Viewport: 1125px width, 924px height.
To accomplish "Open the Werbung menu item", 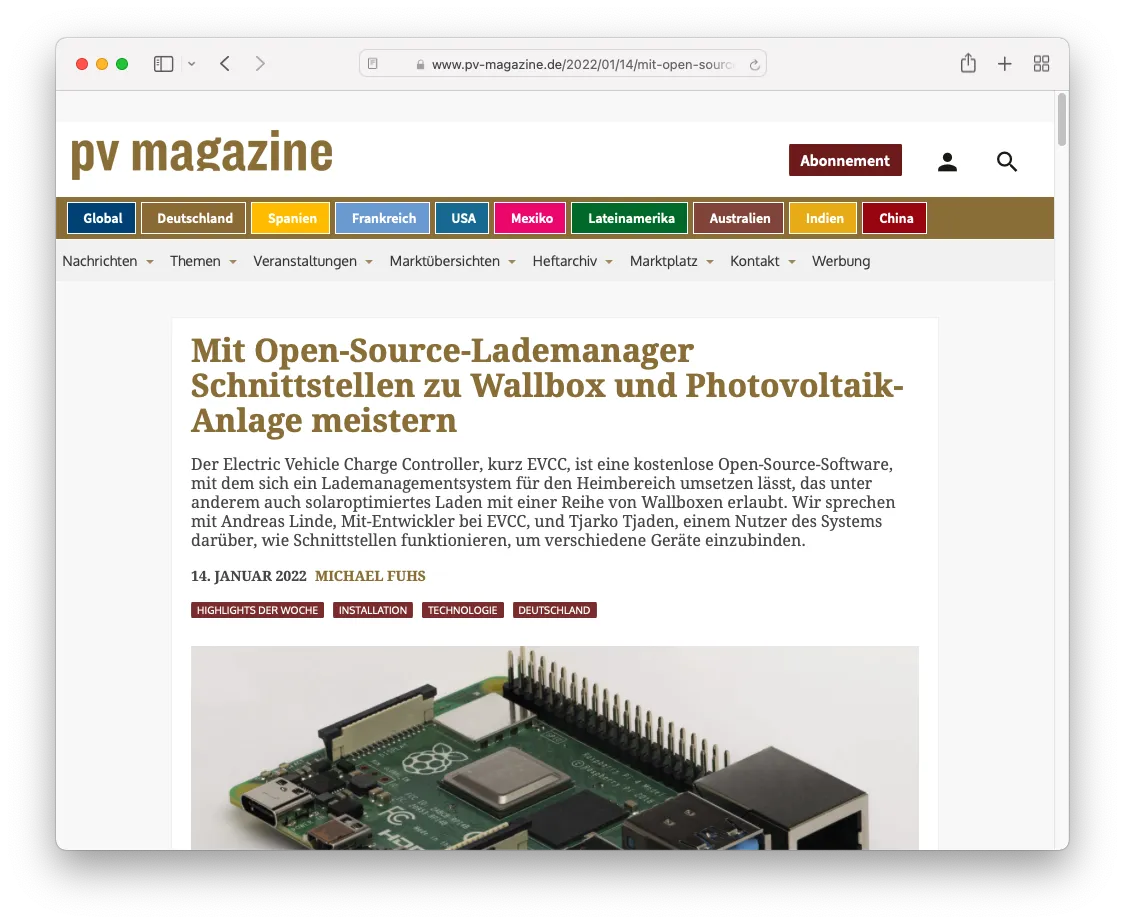I will point(841,261).
